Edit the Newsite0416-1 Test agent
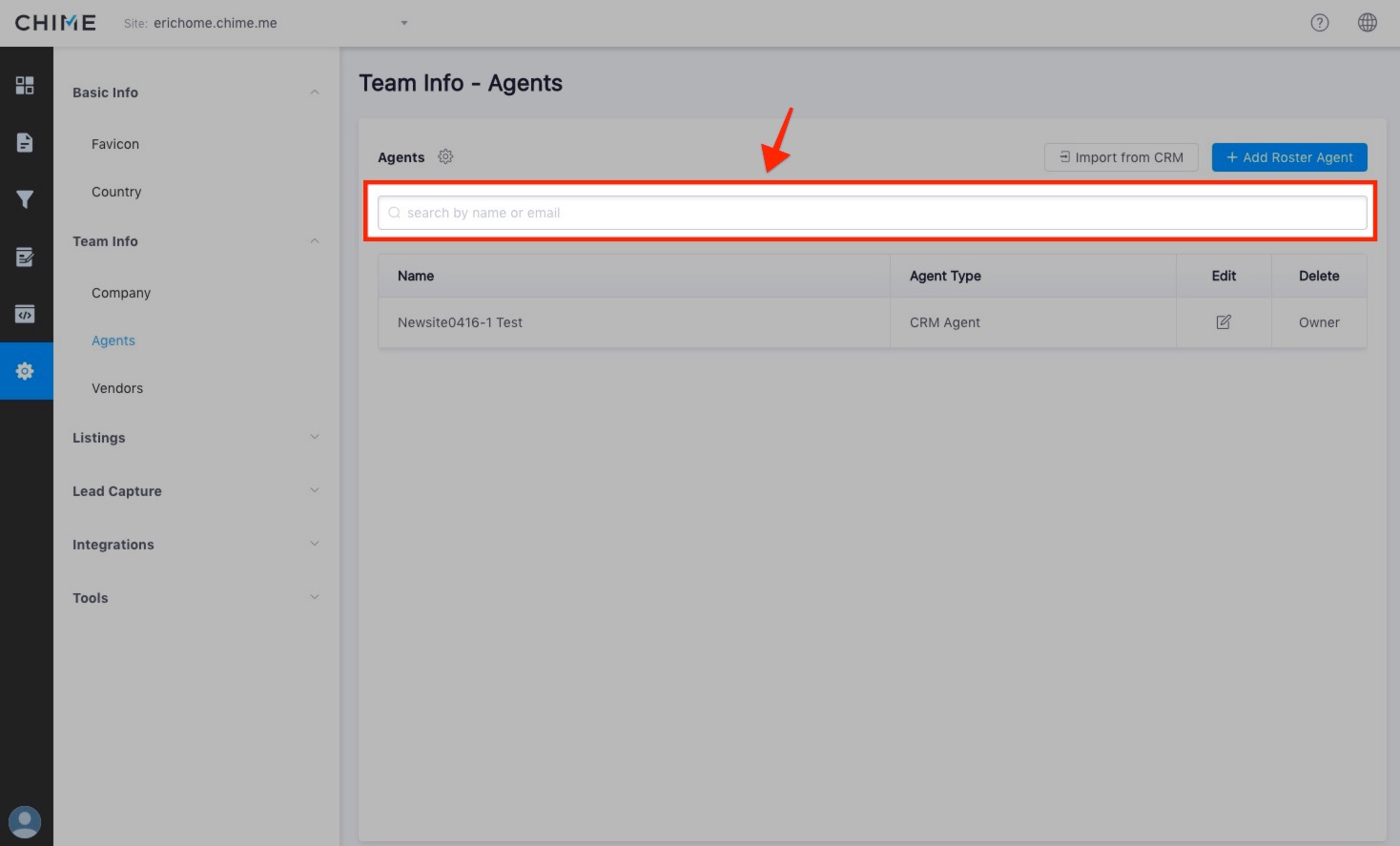1400x846 pixels. [x=1223, y=322]
